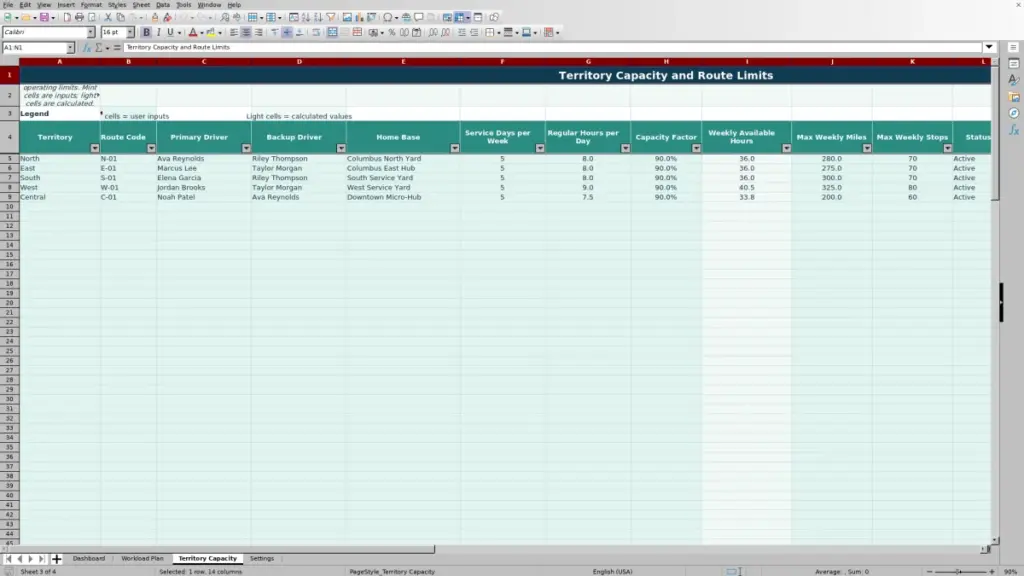Image resolution: width=1024 pixels, height=576 pixels.
Task: Click the Insert Chart icon
Action: pyautogui.click(x=359, y=17)
